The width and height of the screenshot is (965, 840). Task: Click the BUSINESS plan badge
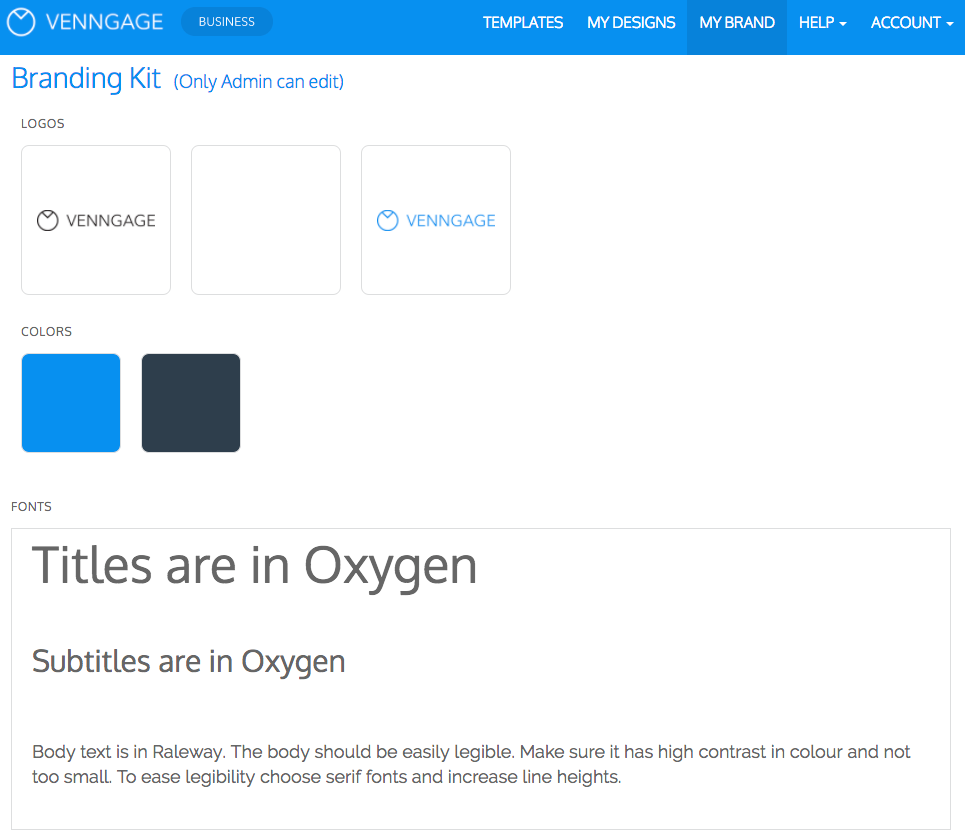226,22
